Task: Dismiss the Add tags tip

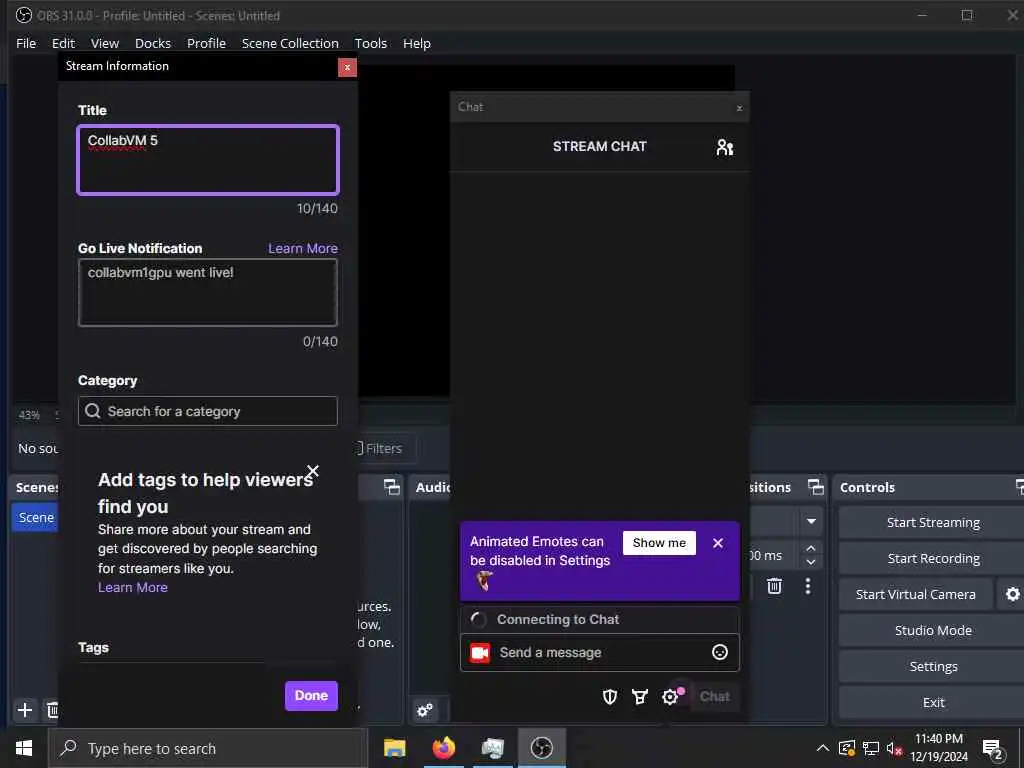Action: (x=313, y=471)
